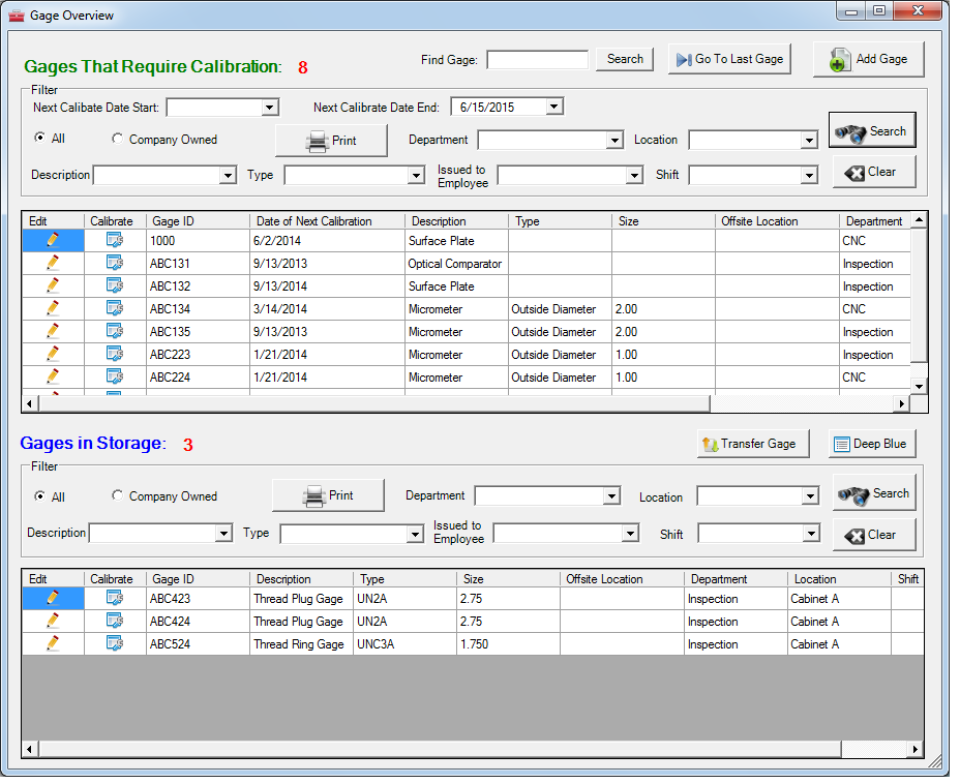Click the Edit pencil for gage ABC131
Screen dimensions: 960x784
tap(52, 263)
